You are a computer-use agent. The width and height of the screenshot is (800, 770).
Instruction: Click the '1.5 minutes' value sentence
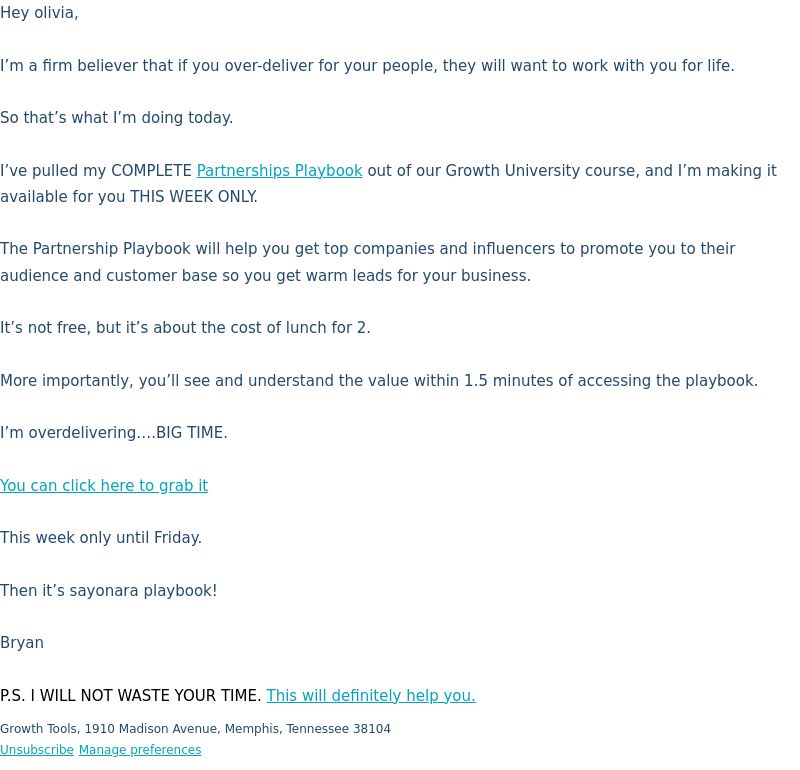point(379,381)
